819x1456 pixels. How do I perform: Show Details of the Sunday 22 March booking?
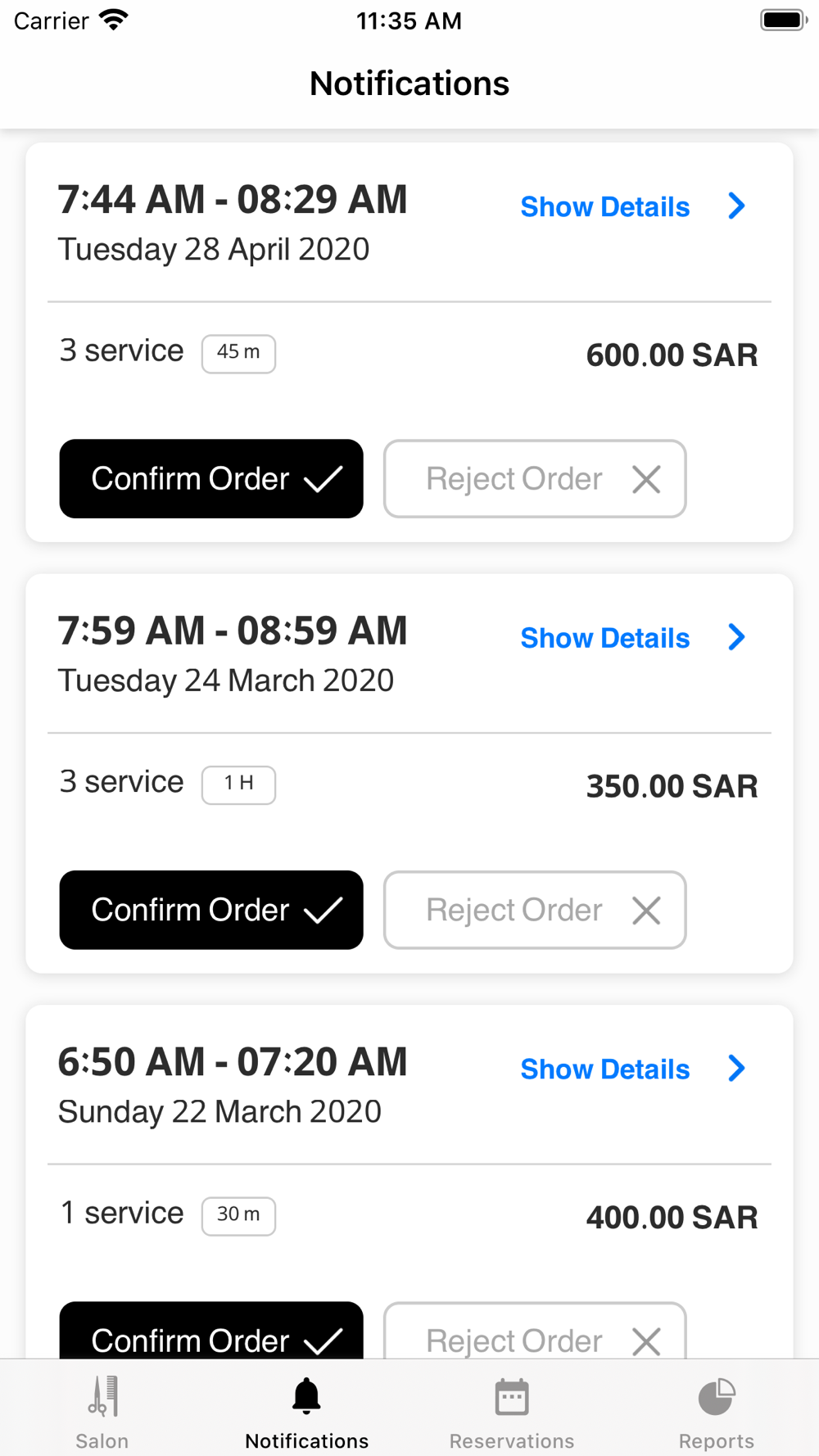(605, 1069)
